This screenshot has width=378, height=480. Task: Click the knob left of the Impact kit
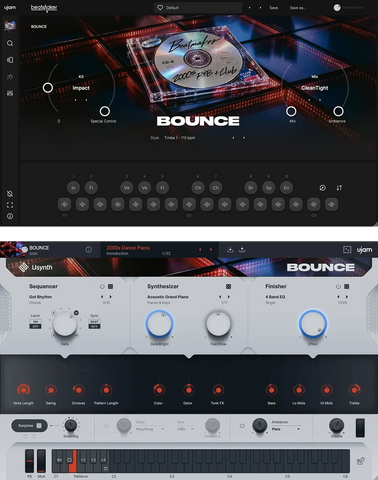(x=48, y=88)
